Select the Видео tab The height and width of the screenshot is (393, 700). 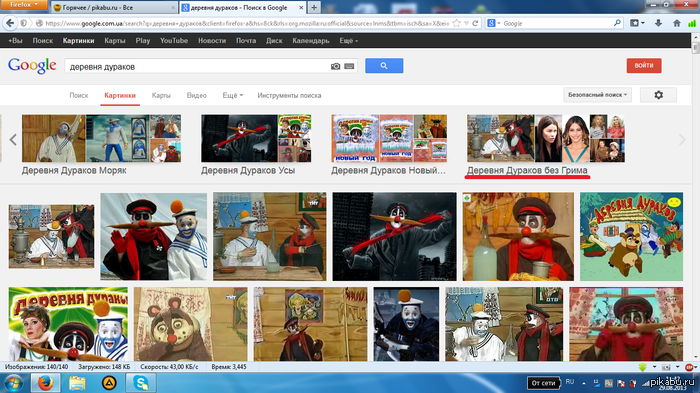pos(196,95)
